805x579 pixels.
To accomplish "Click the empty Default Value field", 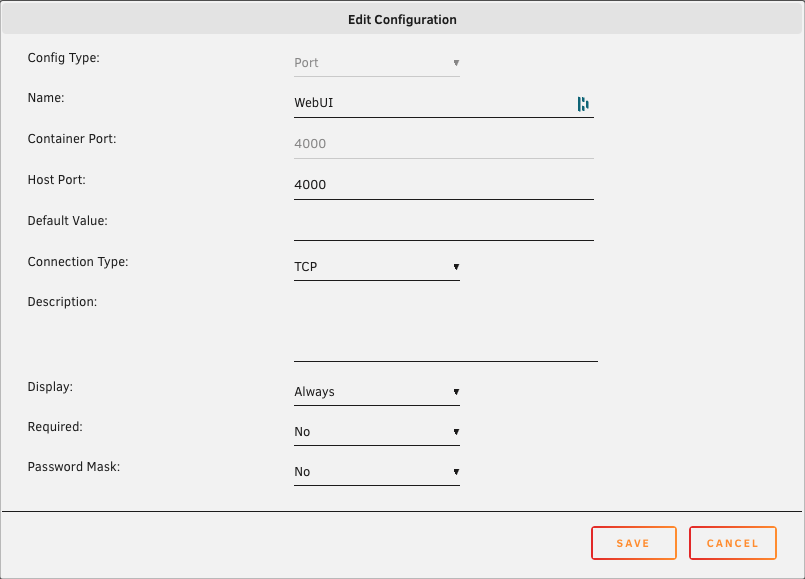I will point(444,226).
